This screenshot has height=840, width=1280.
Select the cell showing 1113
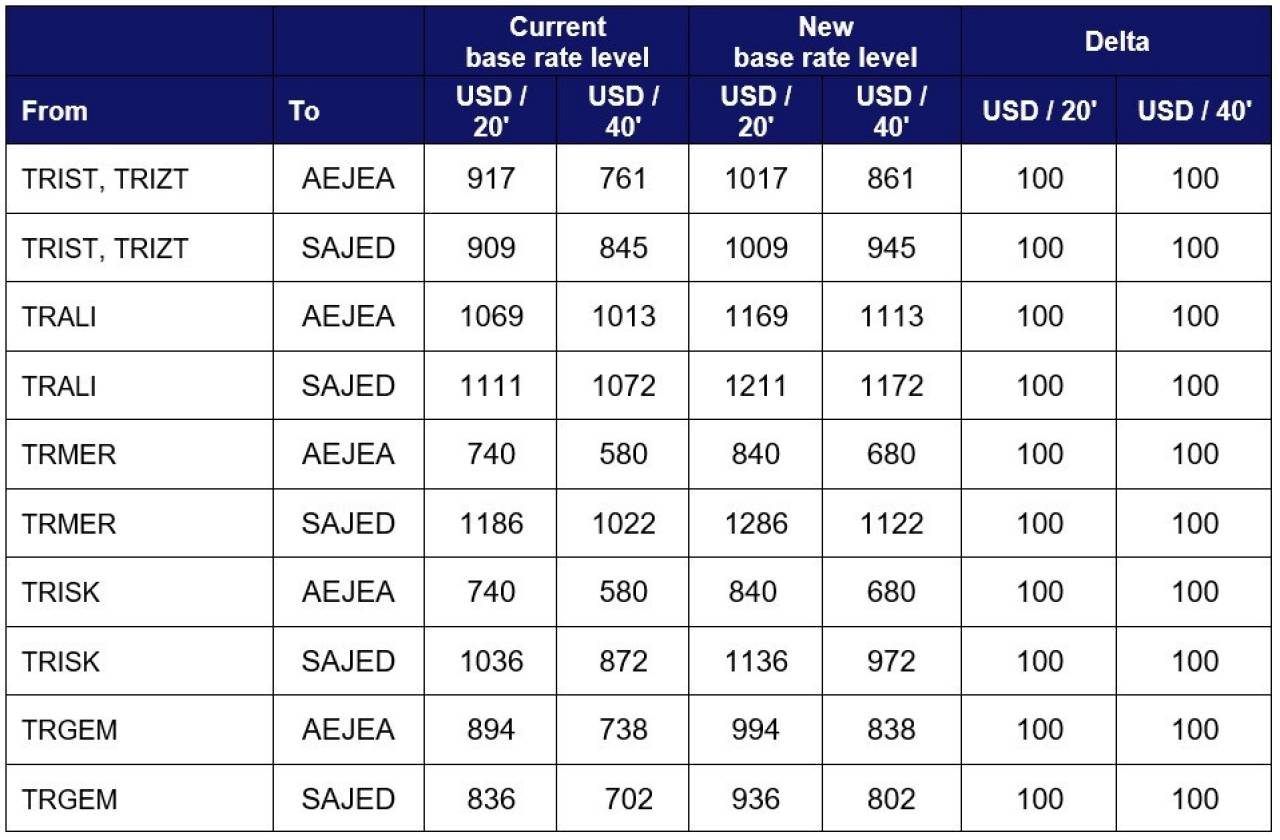point(890,317)
